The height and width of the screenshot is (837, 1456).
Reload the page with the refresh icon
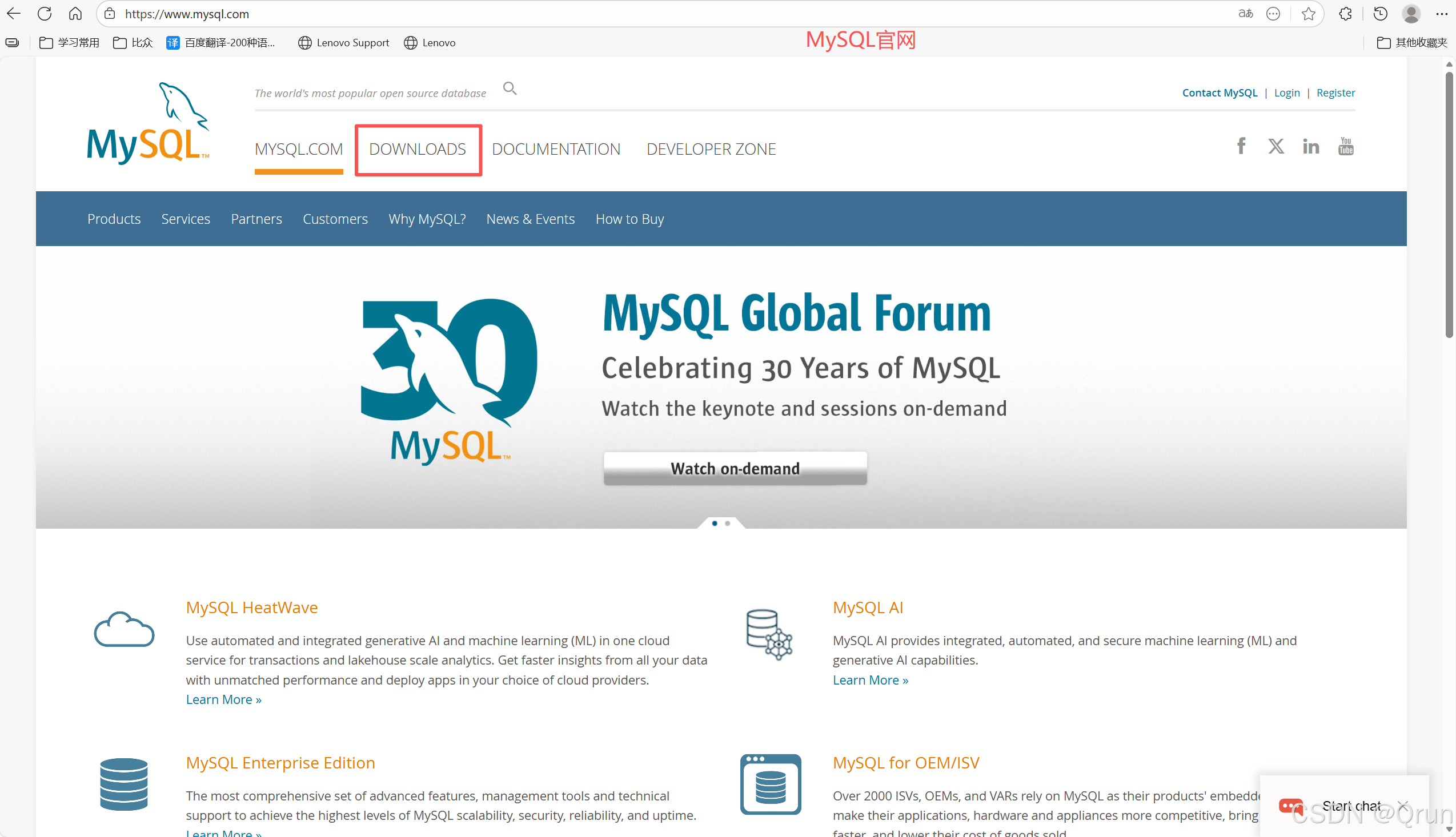(45, 13)
